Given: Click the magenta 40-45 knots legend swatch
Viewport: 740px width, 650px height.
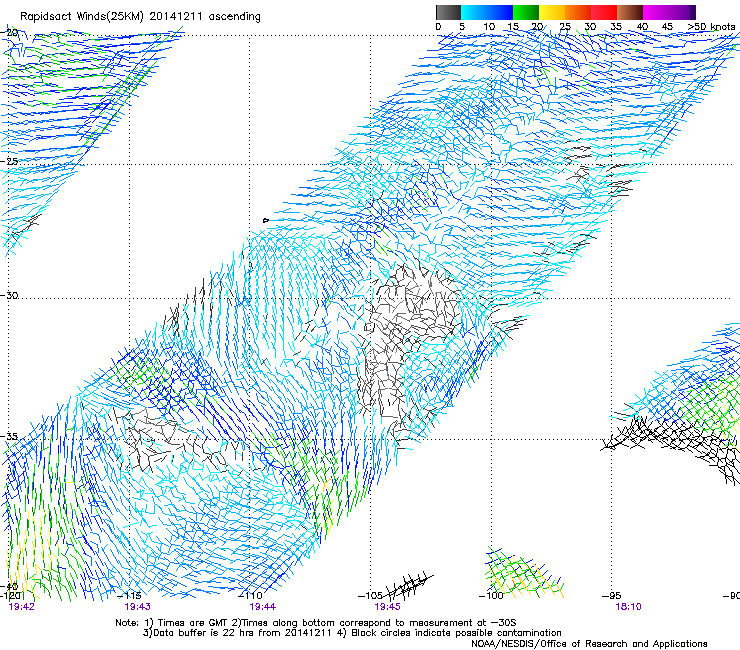Looking at the screenshot, I should tap(656, 12).
